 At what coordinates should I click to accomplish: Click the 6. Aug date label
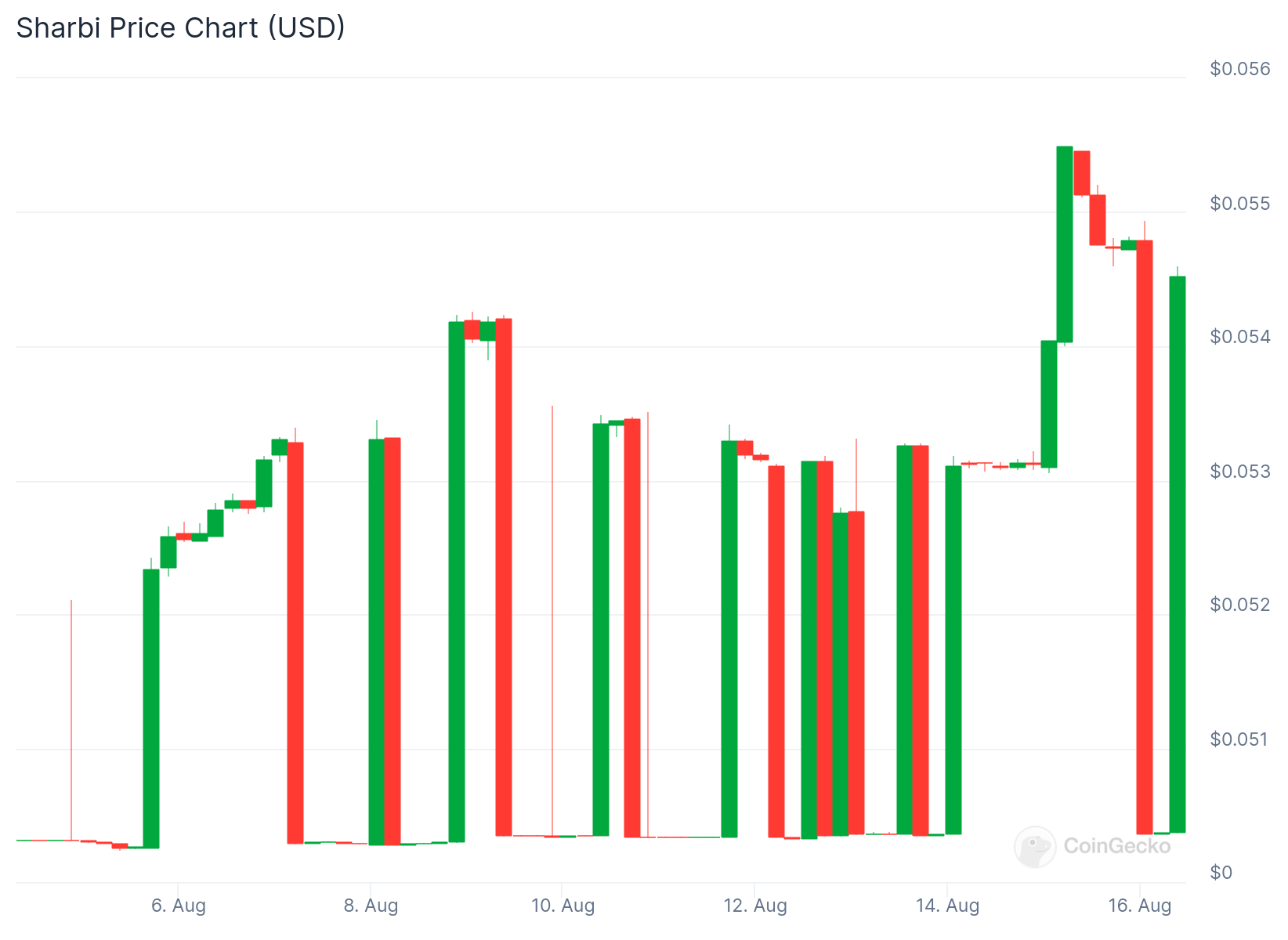[179, 906]
